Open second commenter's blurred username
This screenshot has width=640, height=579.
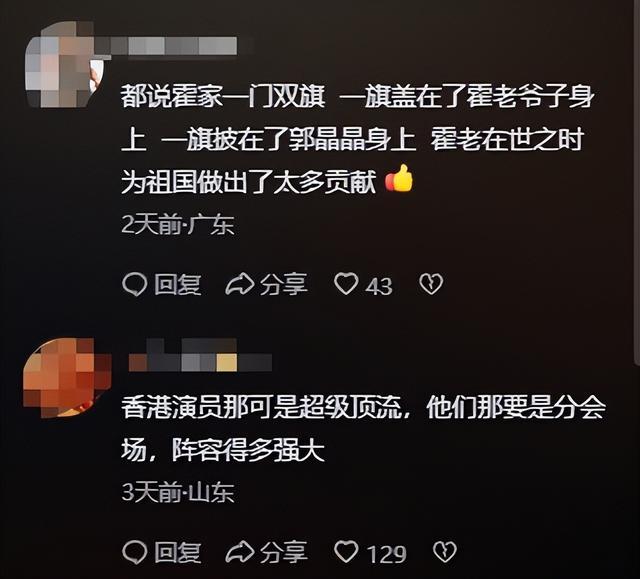pos(200,355)
